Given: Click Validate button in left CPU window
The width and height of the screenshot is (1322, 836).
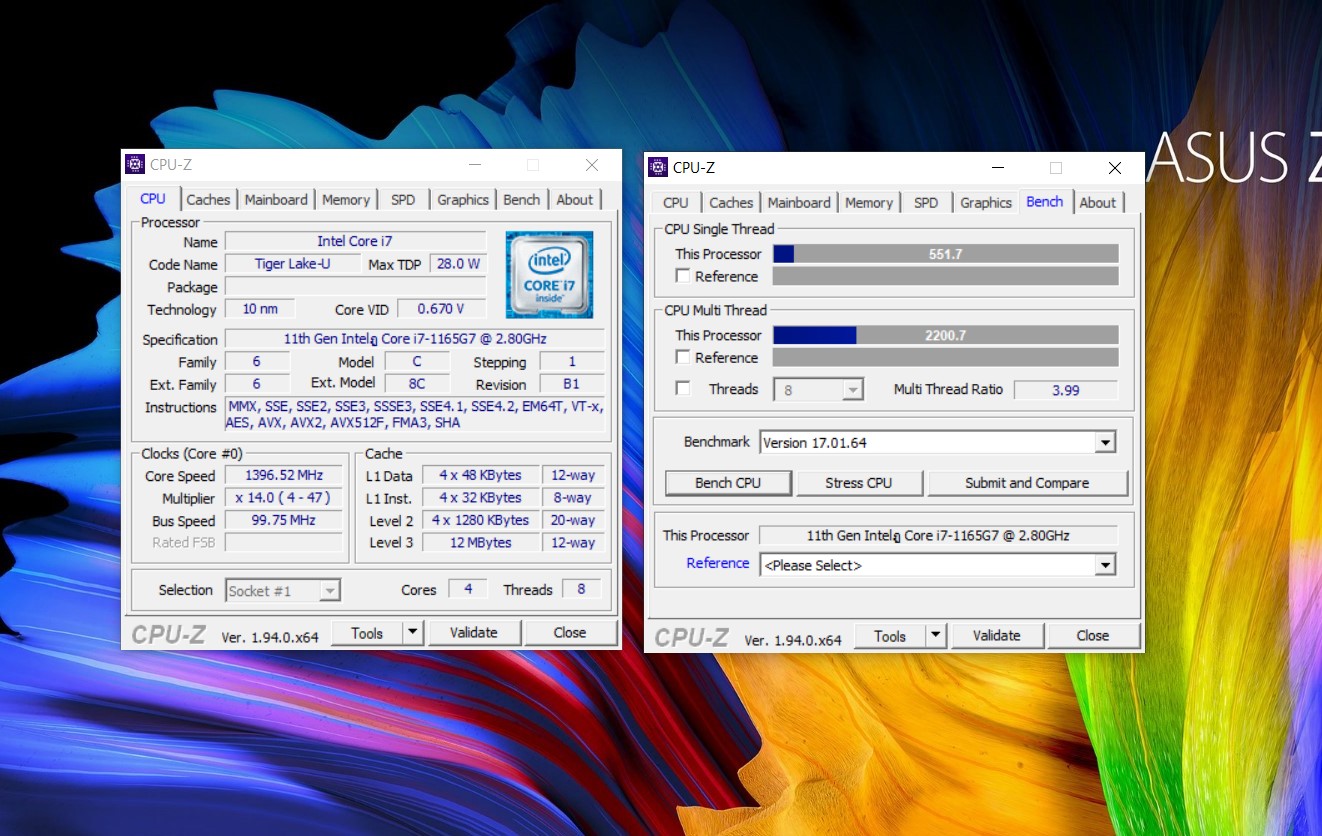Looking at the screenshot, I should click(x=474, y=632).
